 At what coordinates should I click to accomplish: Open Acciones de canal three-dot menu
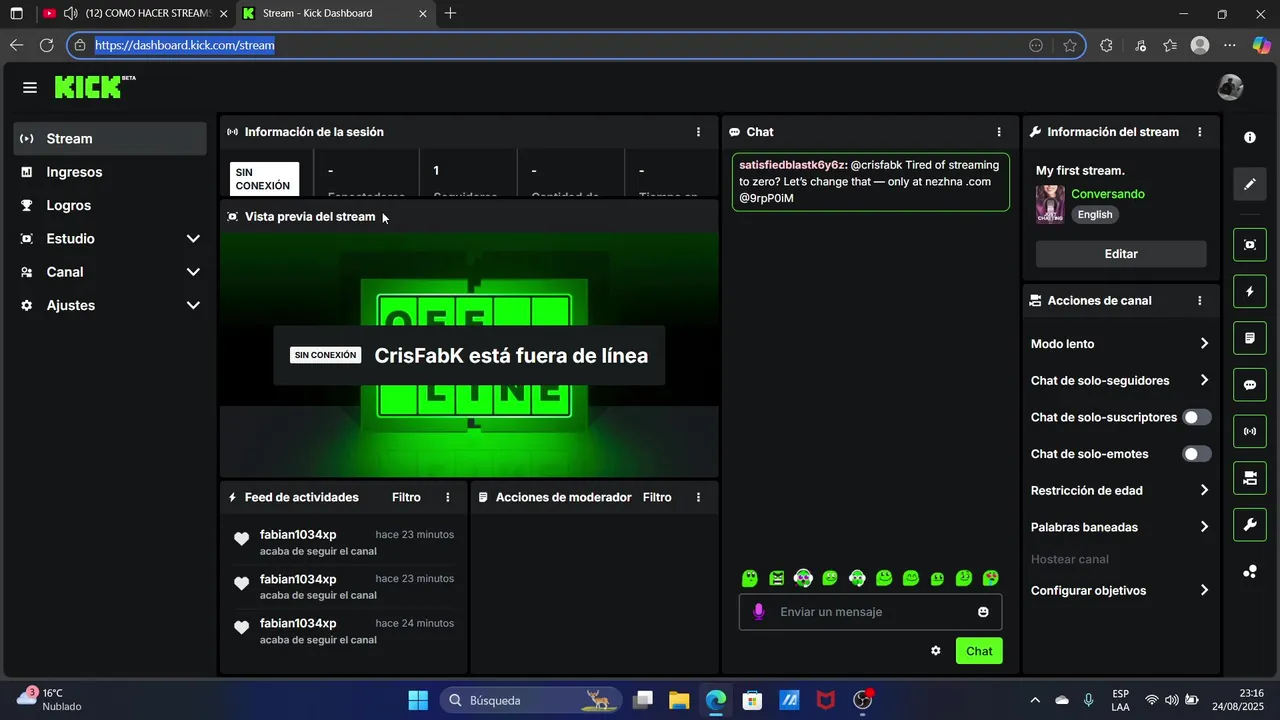pos(1200,301)
